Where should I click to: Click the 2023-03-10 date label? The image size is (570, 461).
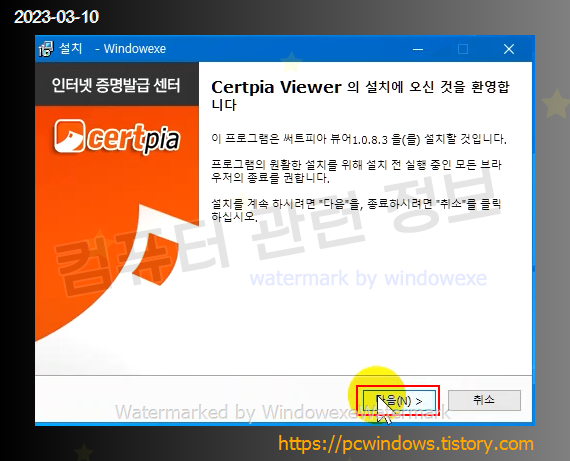pyautogui.click(x=56, y=17)
